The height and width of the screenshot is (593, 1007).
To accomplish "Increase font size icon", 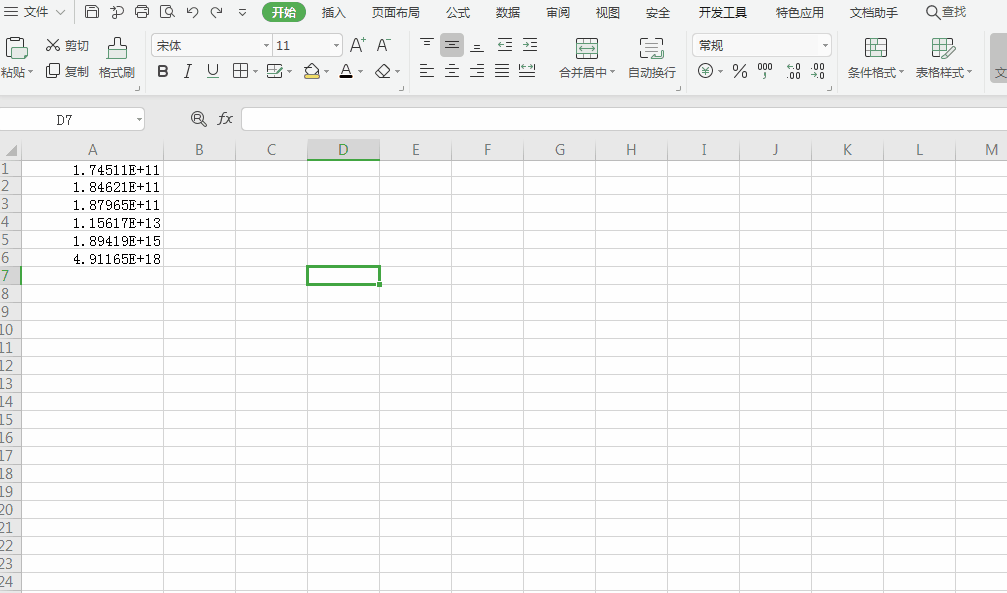I will 358,45.
